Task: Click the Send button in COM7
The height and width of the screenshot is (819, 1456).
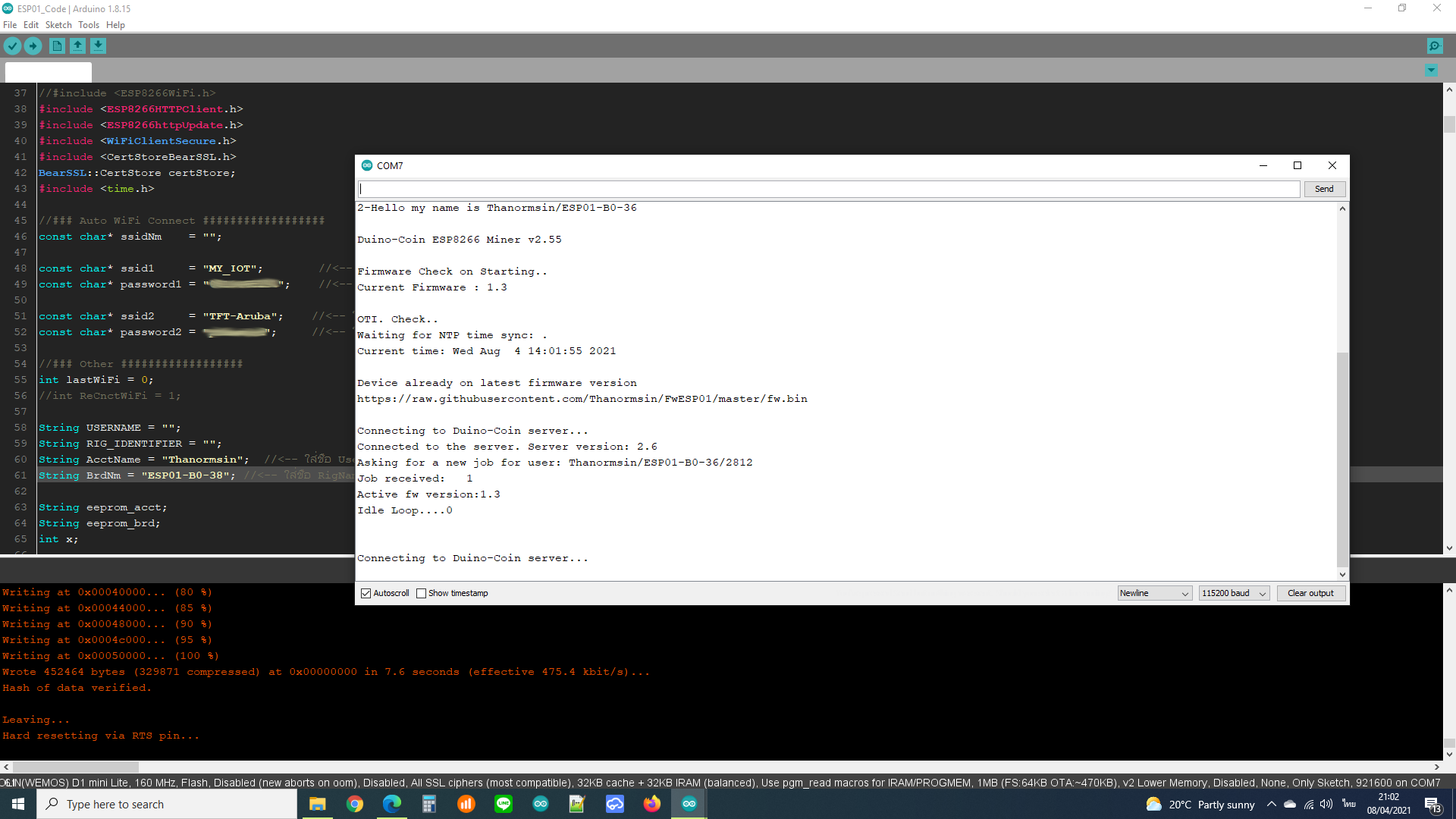Action: click(x=1324, y=189)
